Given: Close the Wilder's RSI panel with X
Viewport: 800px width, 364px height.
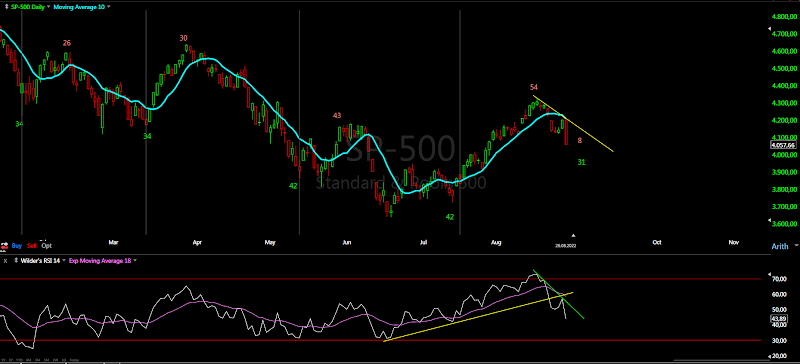Looking at the screenshot, I should (x=5, y=261).
